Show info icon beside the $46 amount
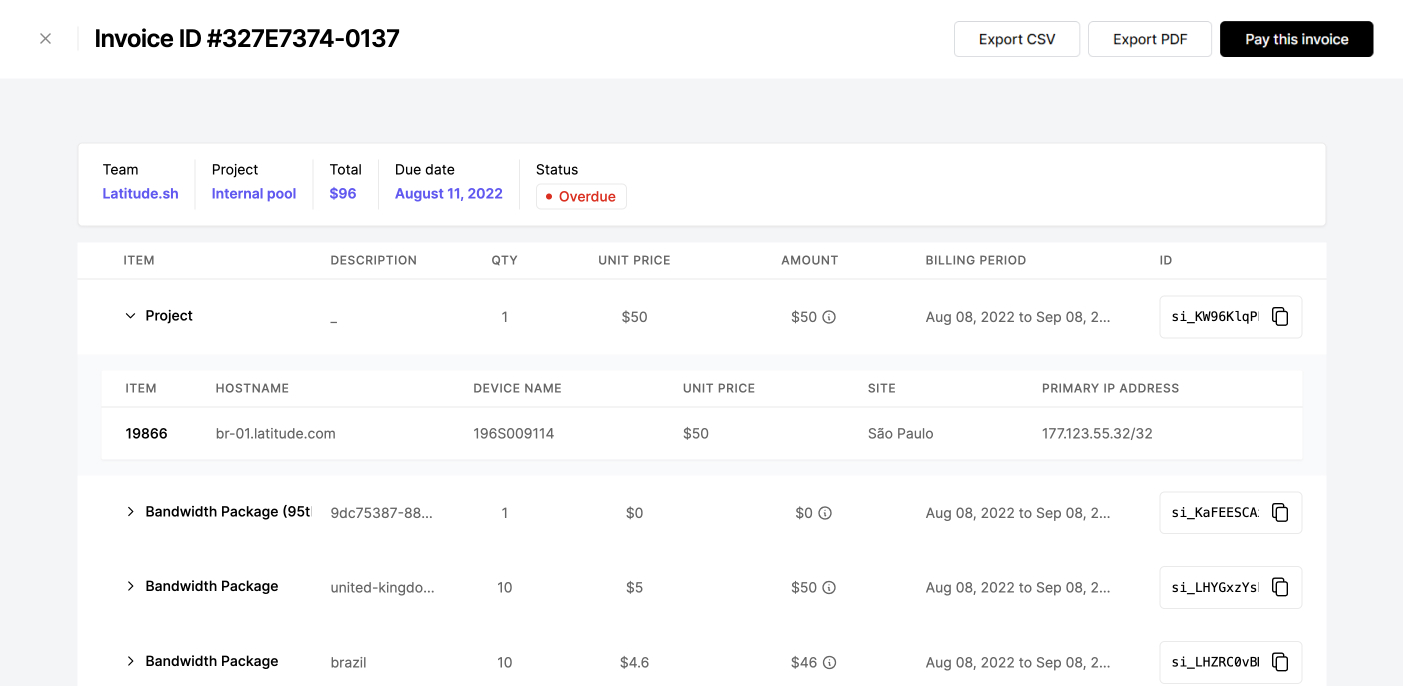Image resolution: width=1403 pixels, height=686 pixels. tap(829, 663)
